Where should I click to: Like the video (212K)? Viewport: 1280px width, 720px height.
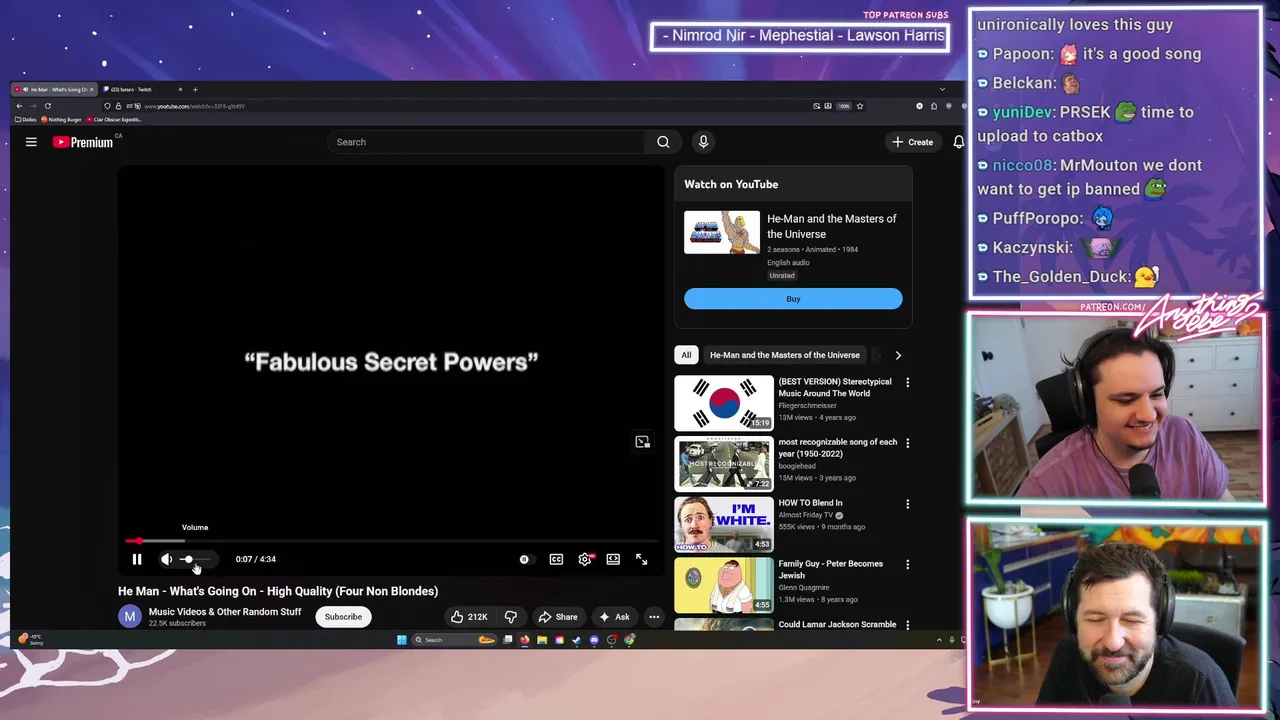pos(468,617)
